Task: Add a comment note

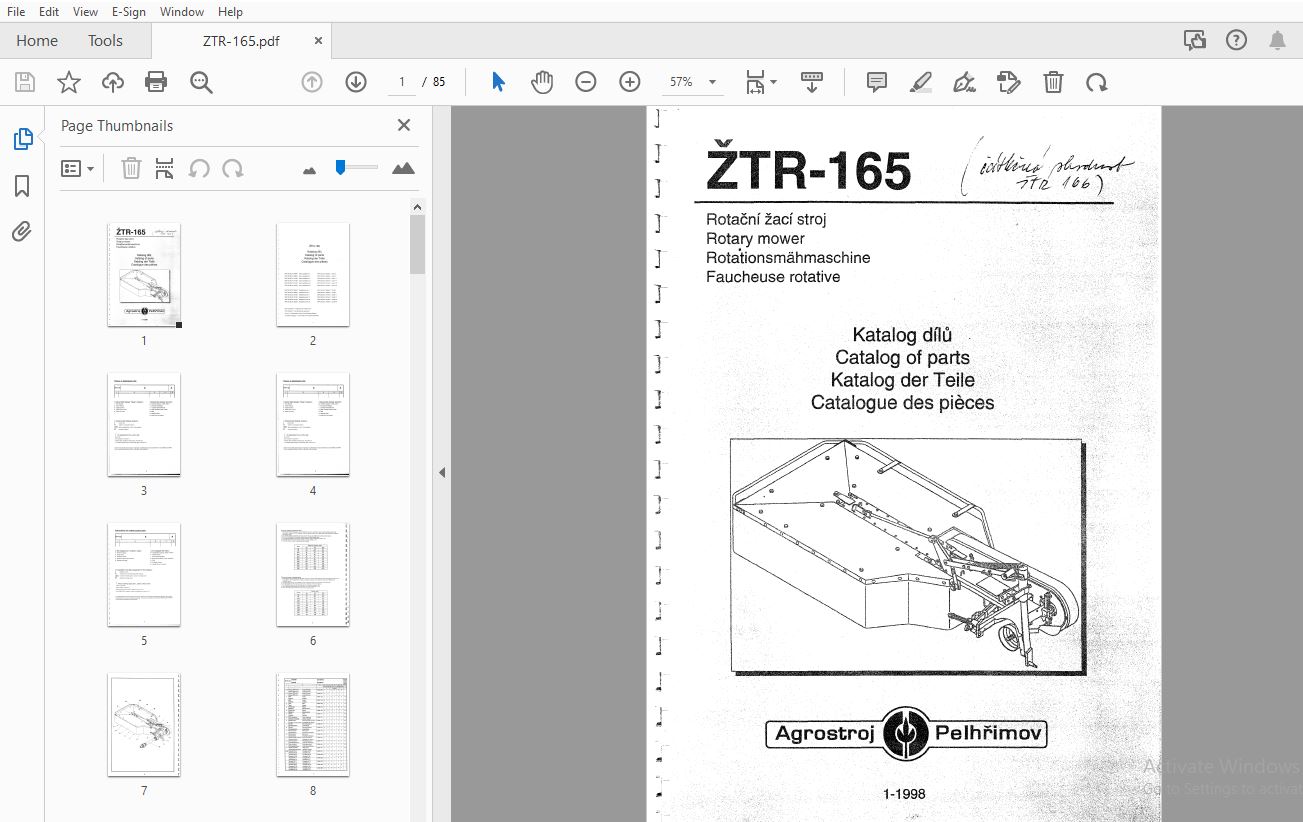Action: tap(877, 82)
